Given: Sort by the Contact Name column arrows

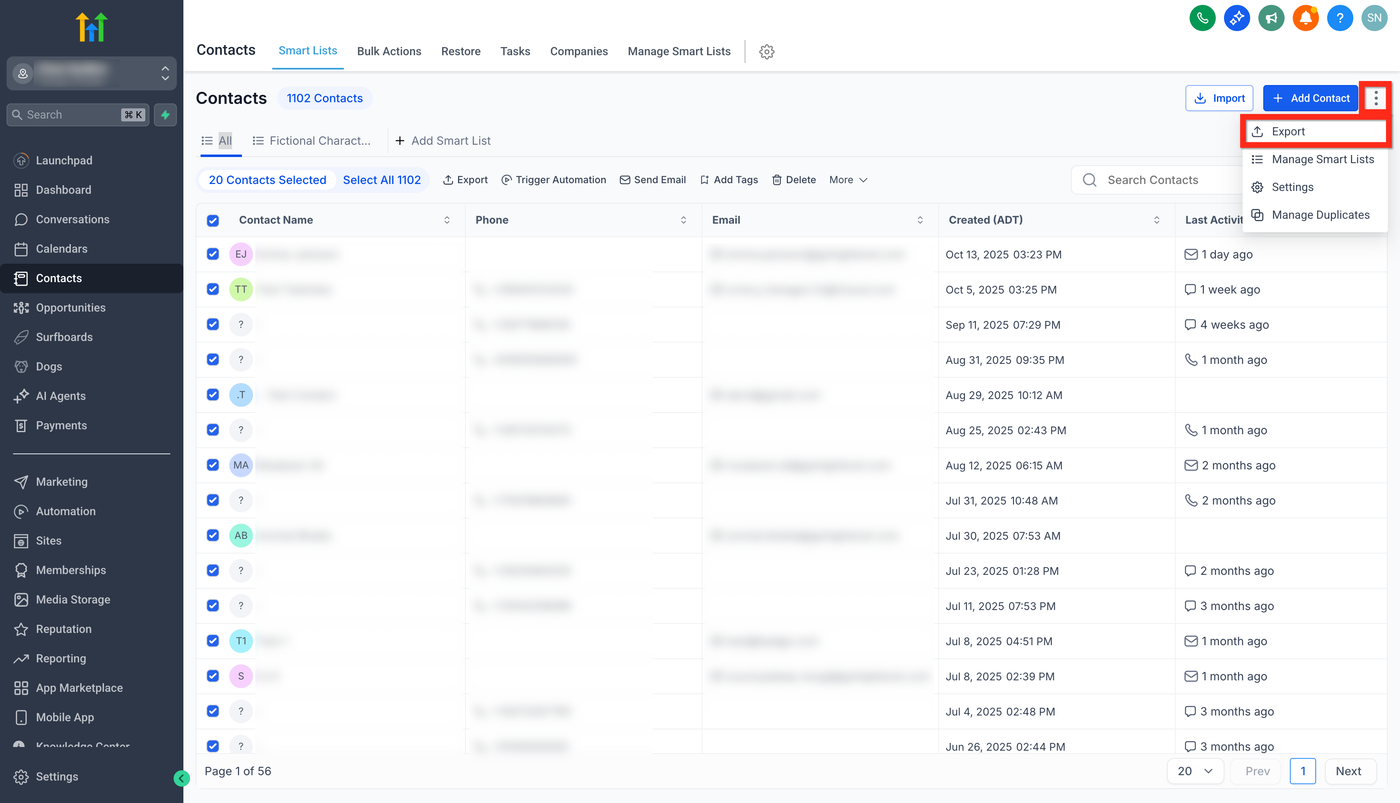Looking at the screenshot, I should (x=447, y=220).
